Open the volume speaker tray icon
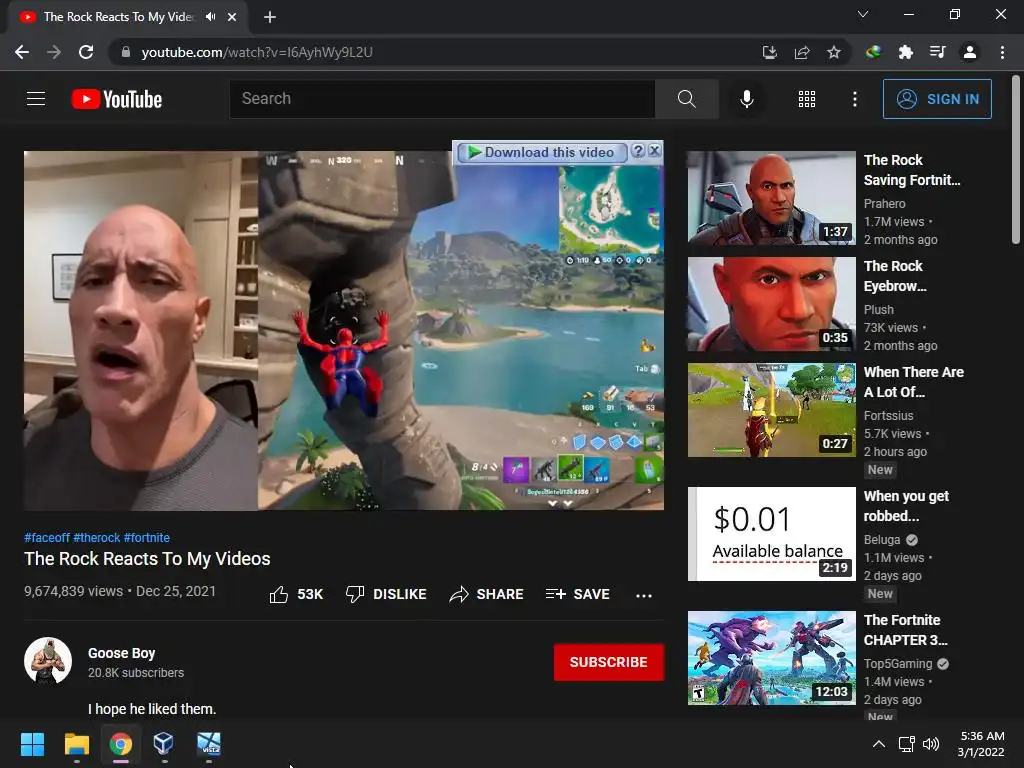This screenshot has width=1024, height=768. (x=931, y=744)
